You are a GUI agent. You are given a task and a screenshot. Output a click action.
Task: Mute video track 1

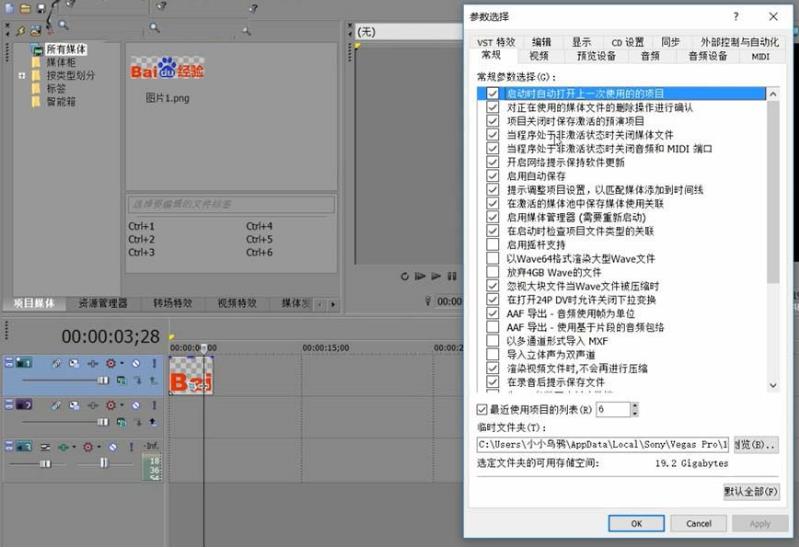click(x=136, y=363)
